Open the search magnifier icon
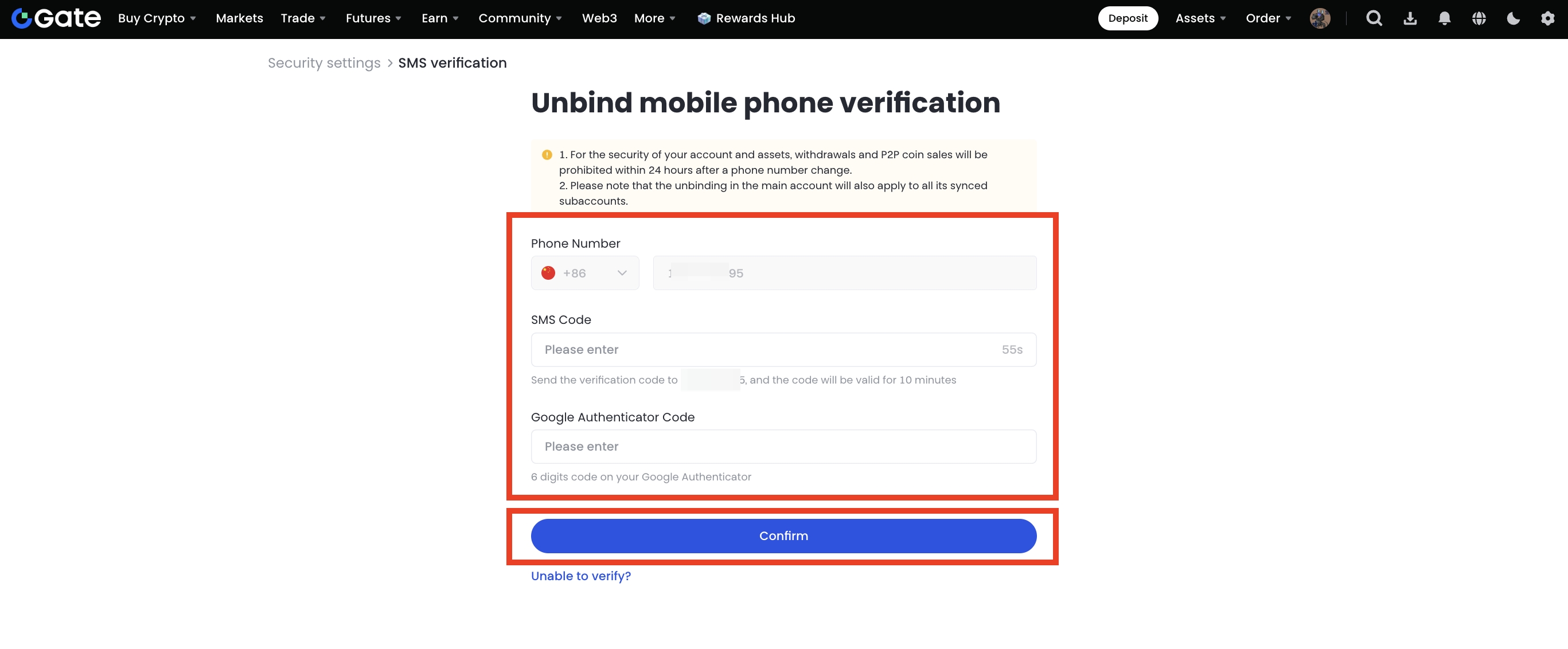This screenshot has width=1568, height=649. coord(1374,18)
